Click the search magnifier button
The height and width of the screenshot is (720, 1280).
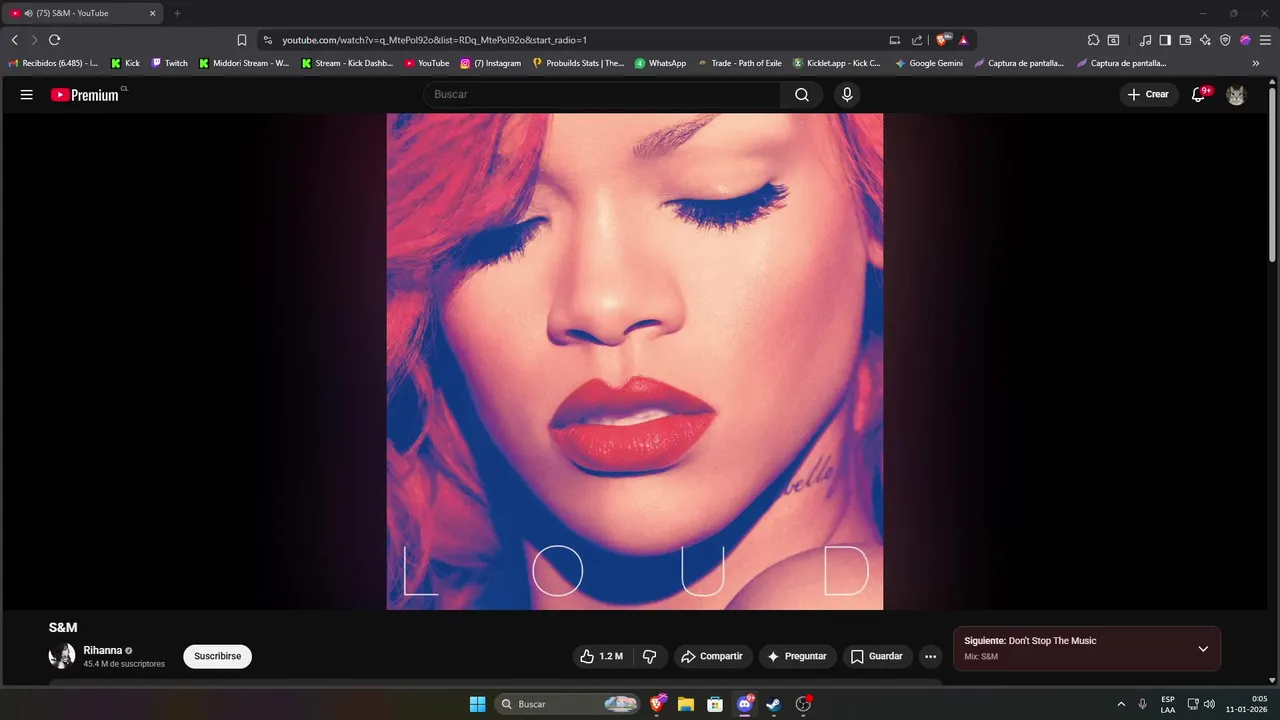pyautogui.click(x=802, y=95)
